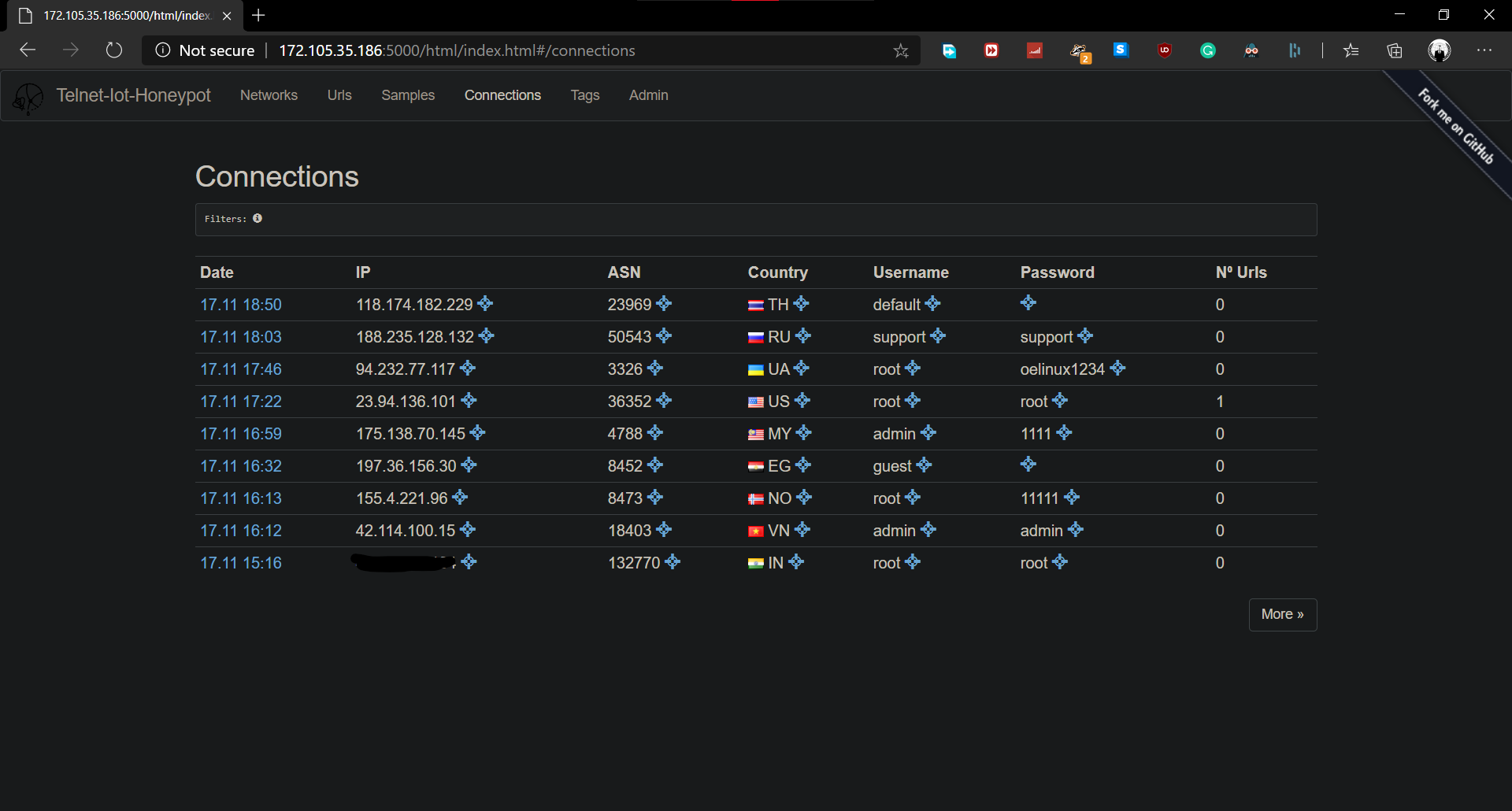The height and width of the screenshot is (811, 1512).
Task: Open the Networks menu item
Action: tap(269, 95)
